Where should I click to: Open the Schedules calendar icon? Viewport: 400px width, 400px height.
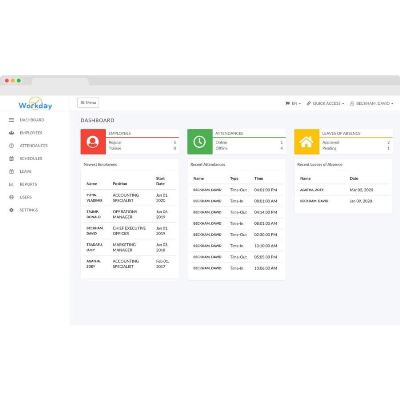point(12,159)
